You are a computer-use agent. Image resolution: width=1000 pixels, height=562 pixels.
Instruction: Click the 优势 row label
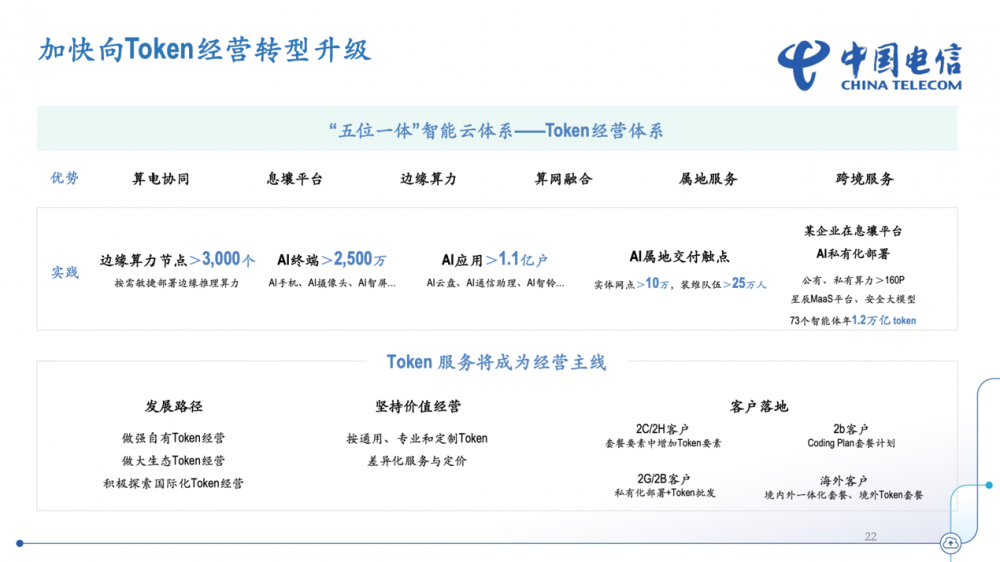point(65,178)
